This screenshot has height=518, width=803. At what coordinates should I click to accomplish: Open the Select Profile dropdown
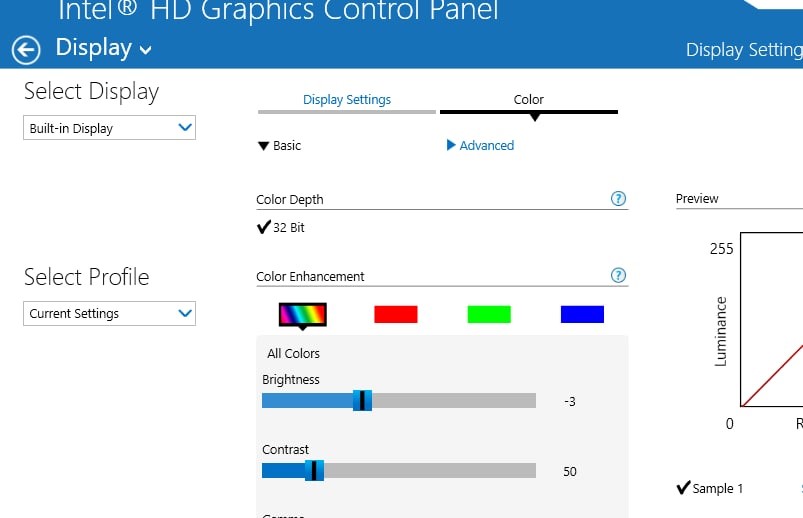point(109,313)
